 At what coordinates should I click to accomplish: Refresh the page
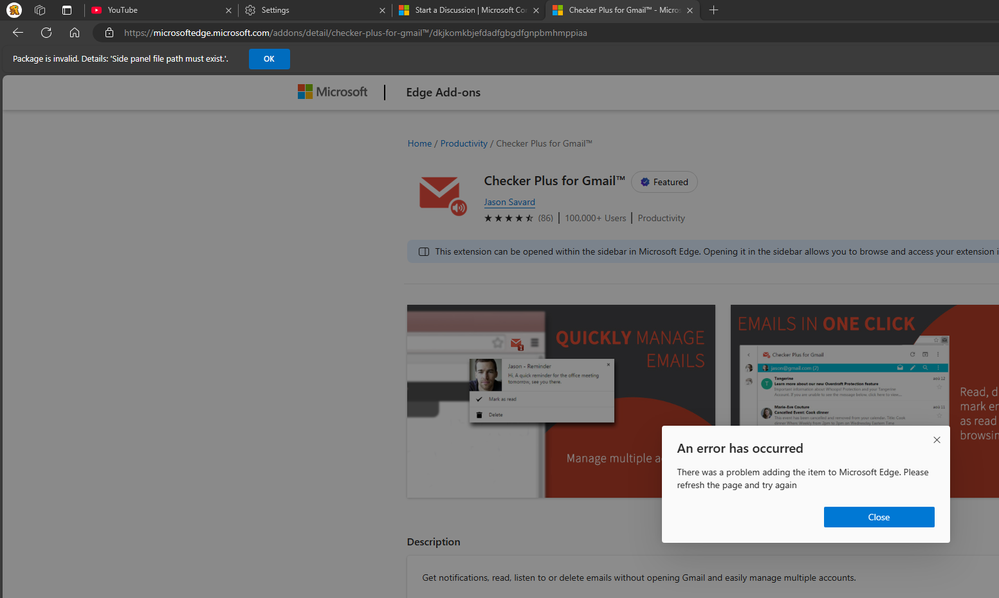point(46,32)
